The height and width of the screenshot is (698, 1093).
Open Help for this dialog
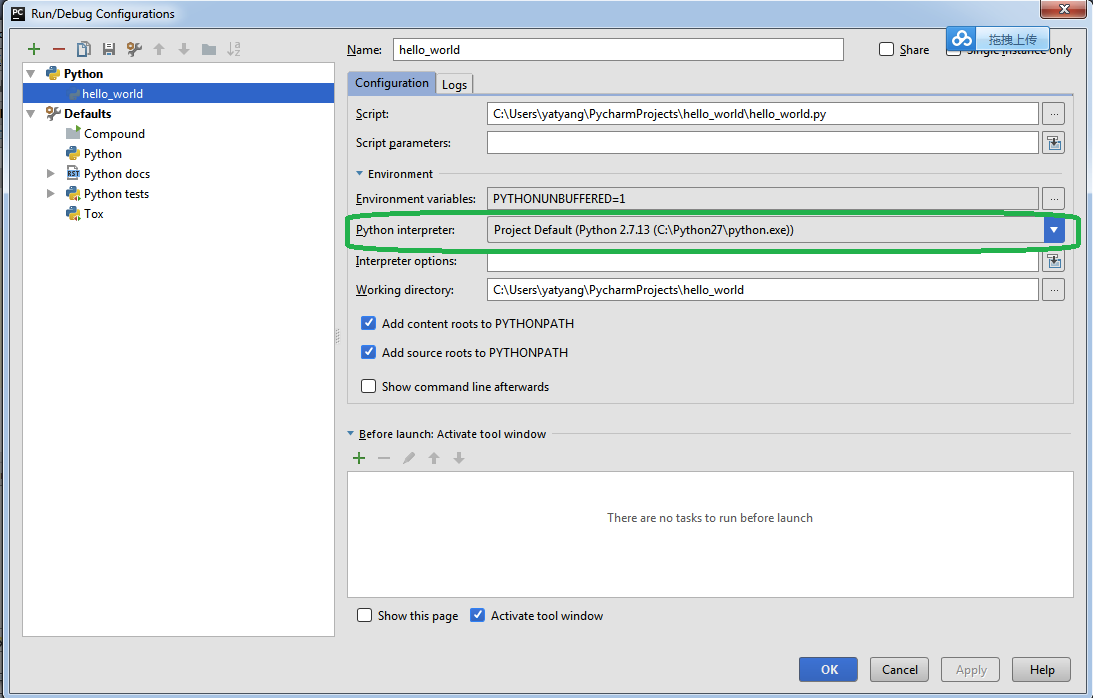pyautogui.click(x=1042, y=669)
